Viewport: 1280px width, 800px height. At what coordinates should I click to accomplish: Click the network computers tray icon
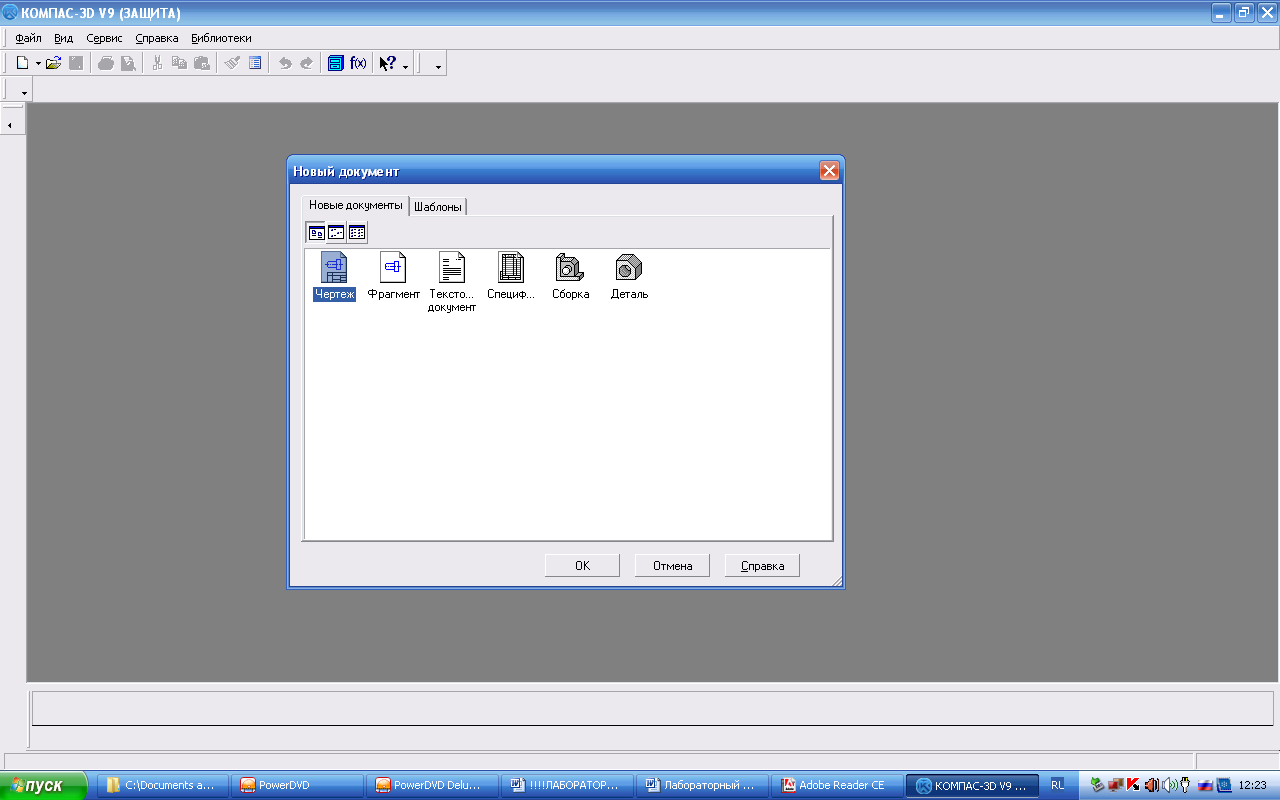1115,785
